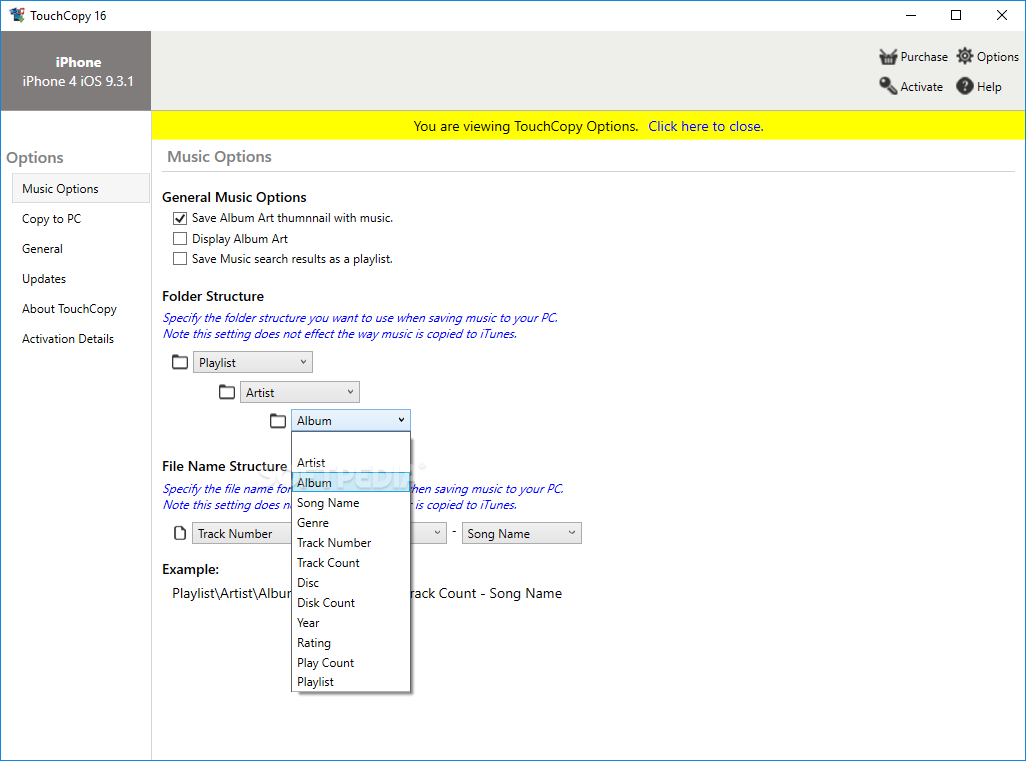Pick Song Name from the dropdown list
The image size is (1026, 761).
[x=351, y=503]
